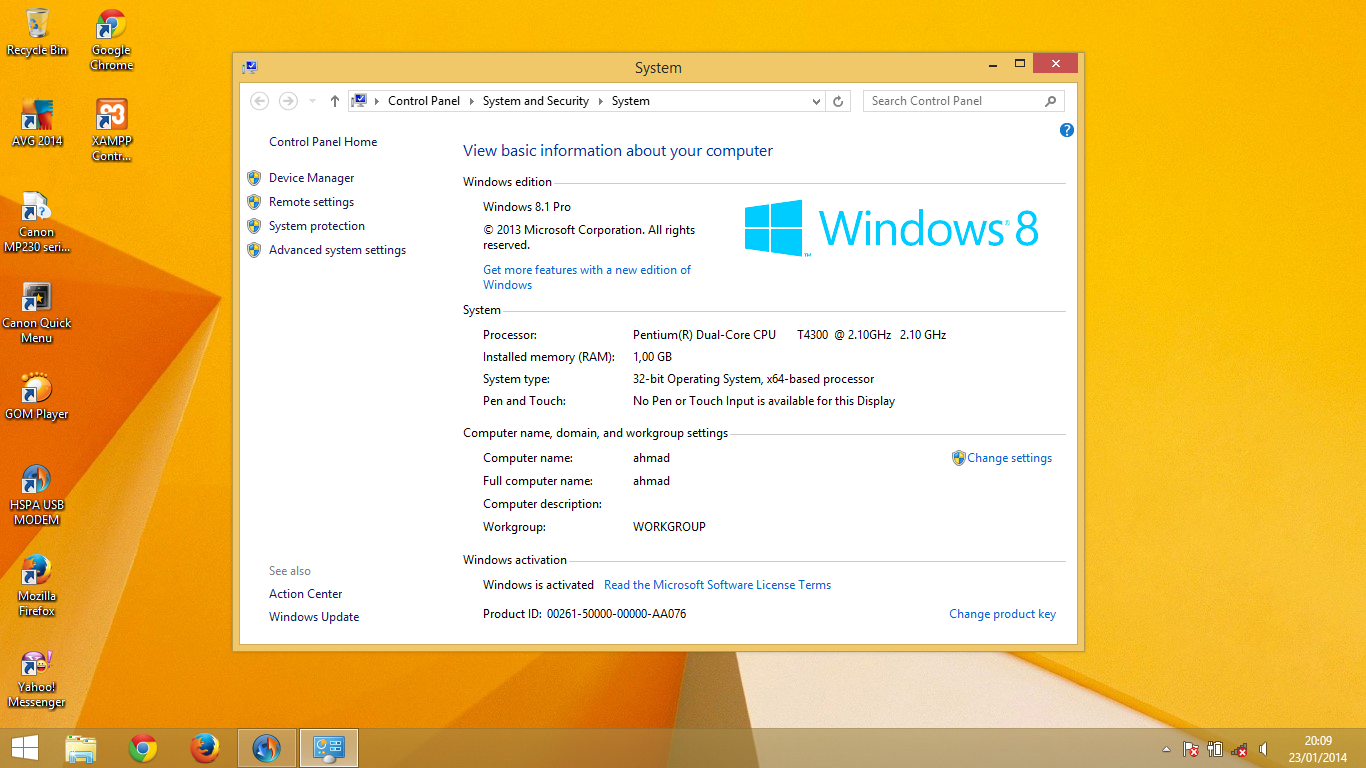Viewport: 1366px width, 768px height.
Task: Select the HSPA USB MODEM desktop icon
Action: click(37, 494)
